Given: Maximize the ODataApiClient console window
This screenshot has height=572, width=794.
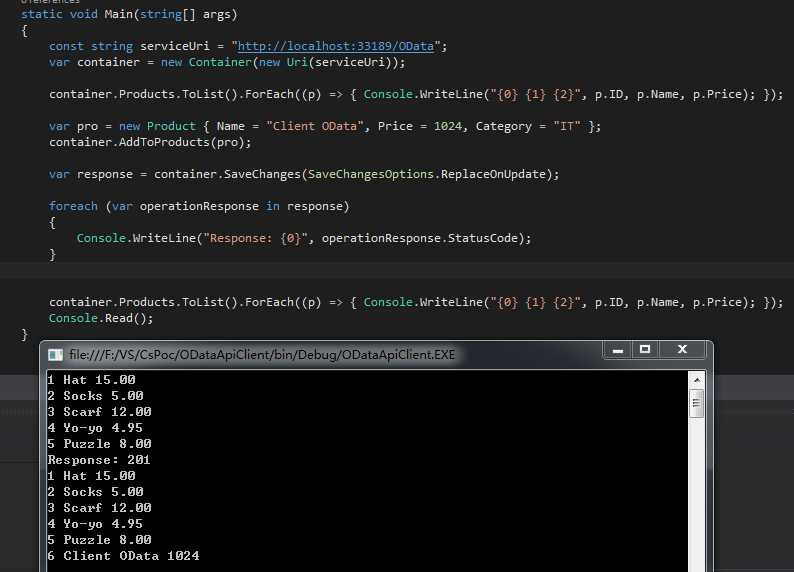Looking at the screenshot, I should (x=645, y=349).
